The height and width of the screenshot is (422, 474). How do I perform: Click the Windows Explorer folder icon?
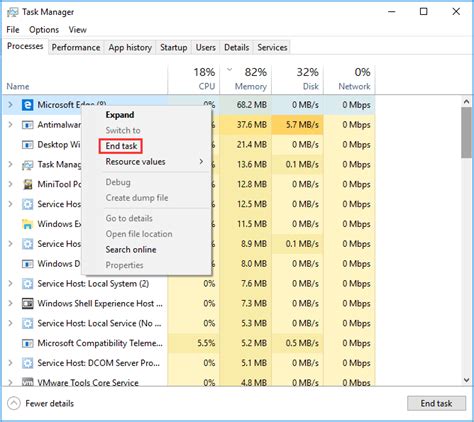coord(27,224)
